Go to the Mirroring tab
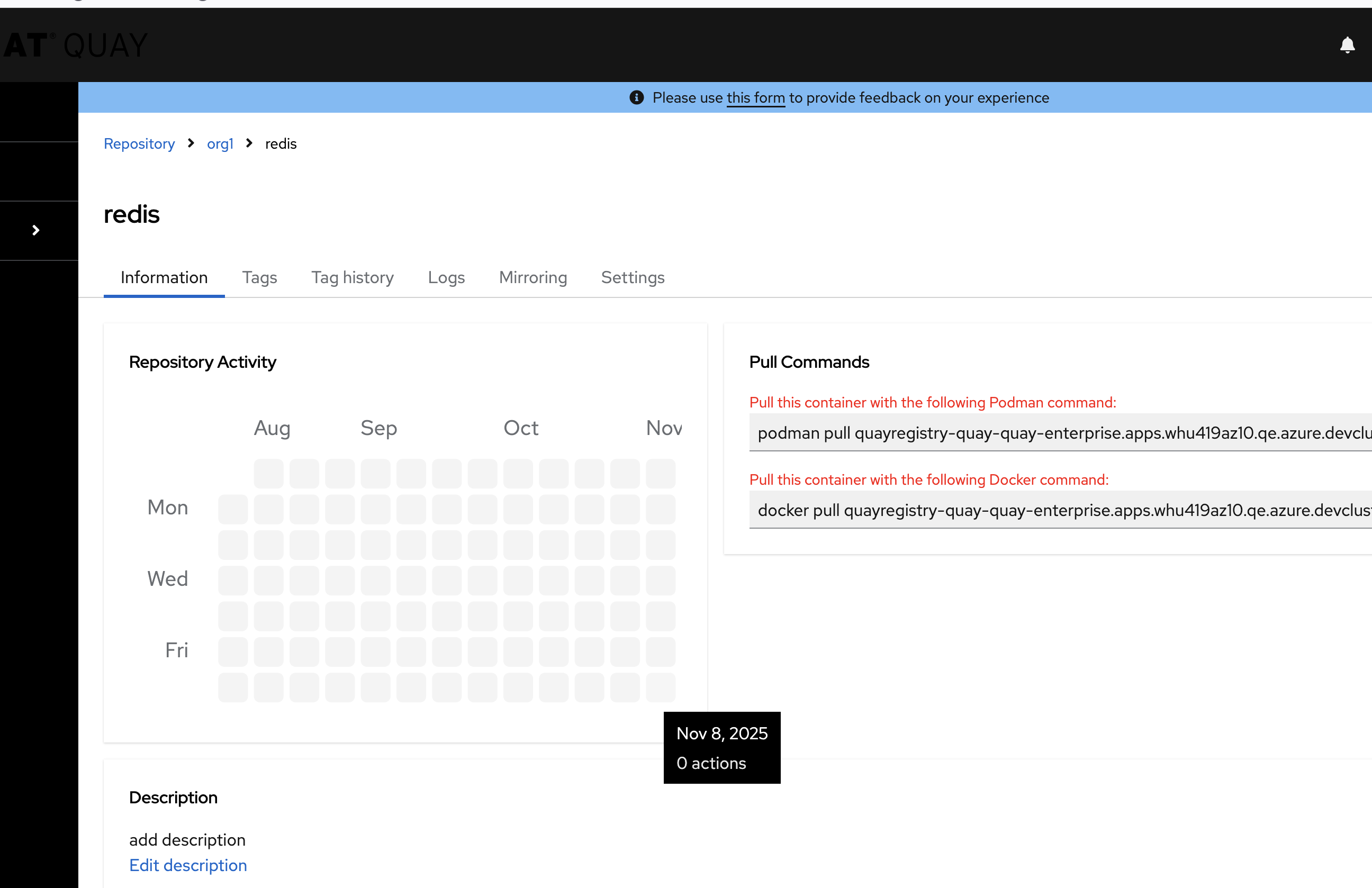This screenshot has width=1372, height=888. [532, 278]
